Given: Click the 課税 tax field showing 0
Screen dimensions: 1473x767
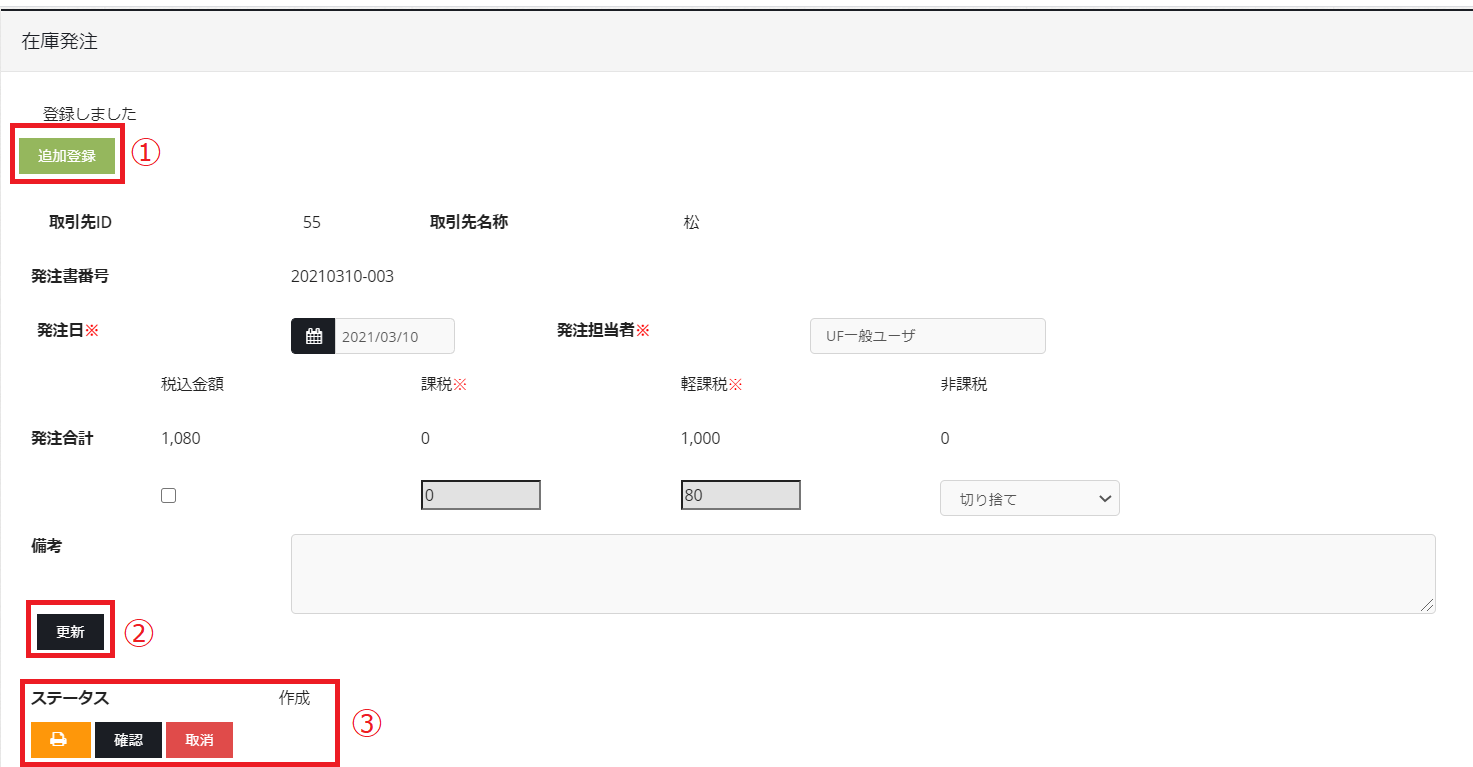Looking at the screenshot, I should coord(481,496).
